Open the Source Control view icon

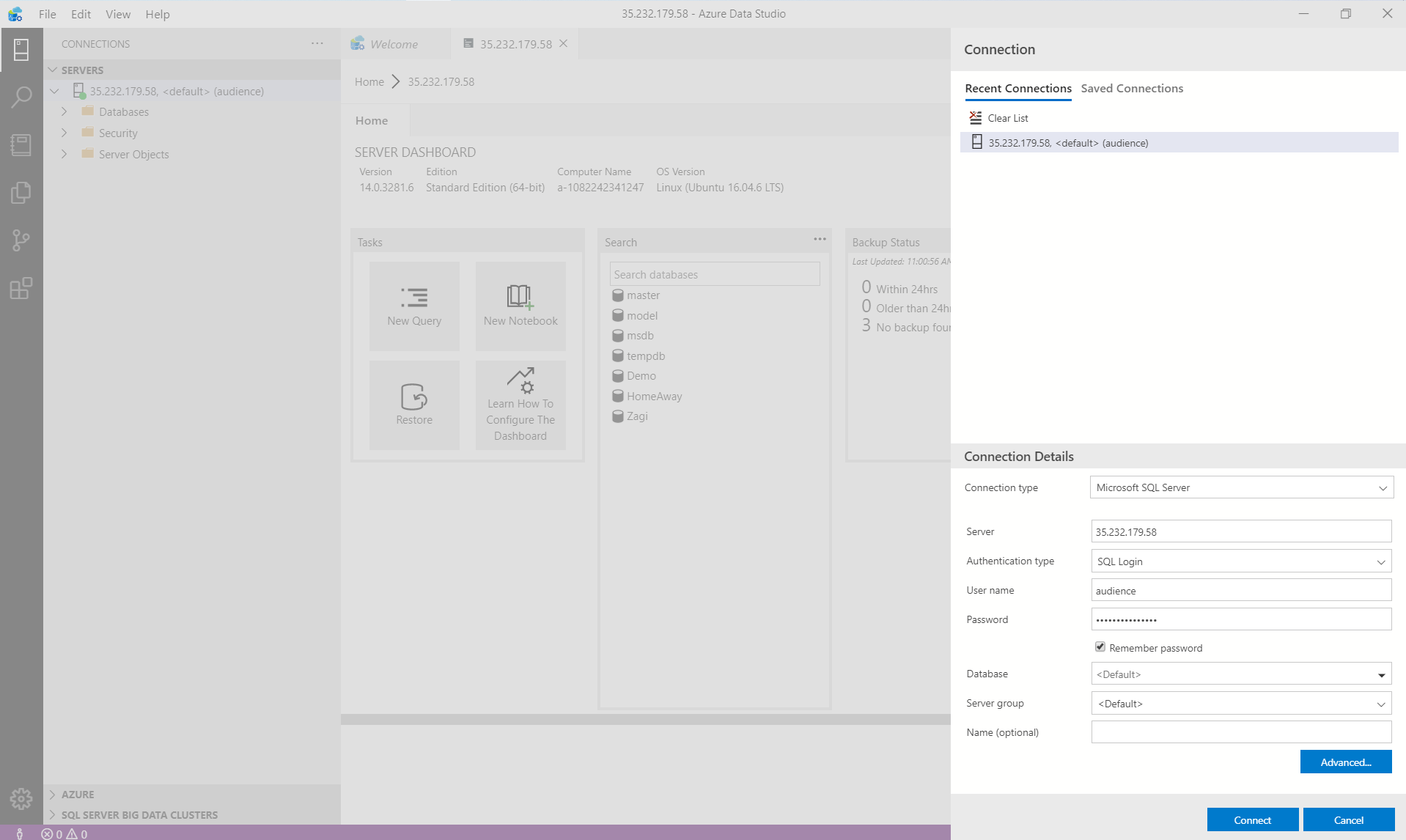click(21, 240)
